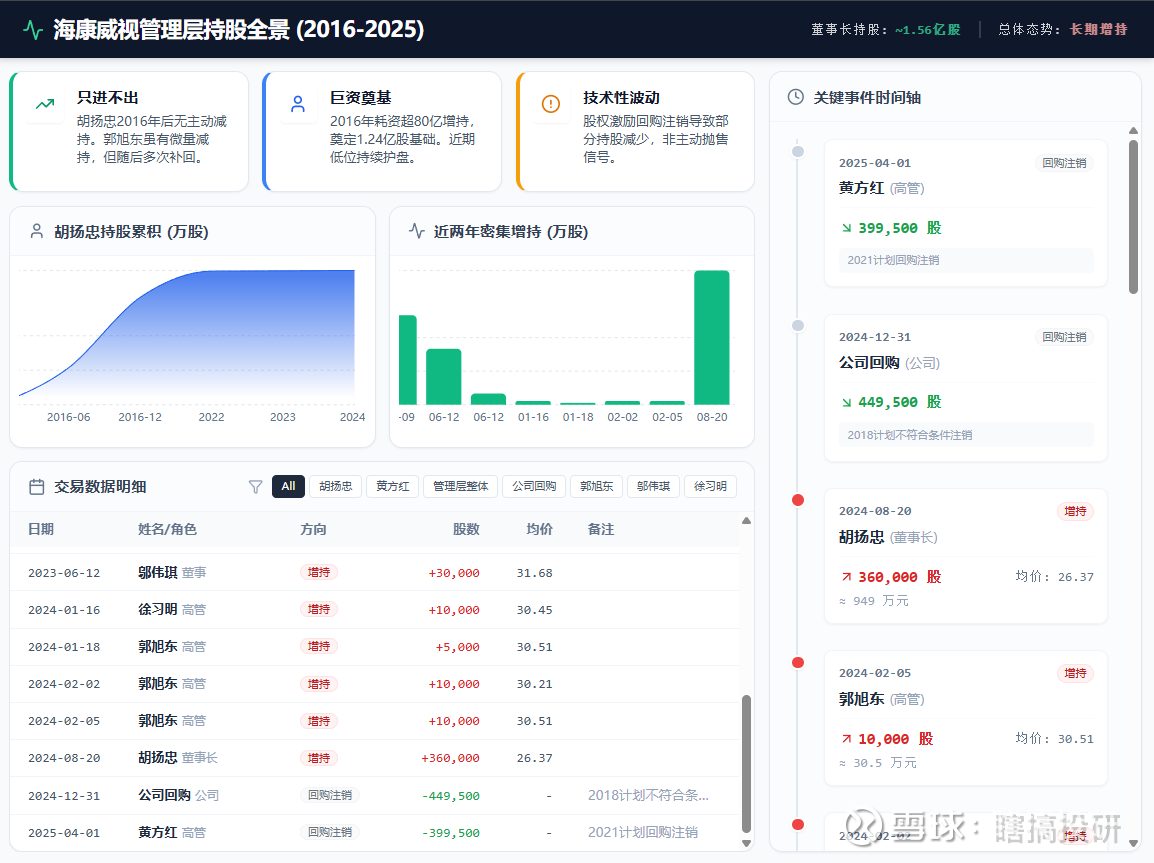This screenshot has width=1154, height=863.
Task: Click the 回购注销 badge in 2024-12-31 table row
Action: [330, 795]
